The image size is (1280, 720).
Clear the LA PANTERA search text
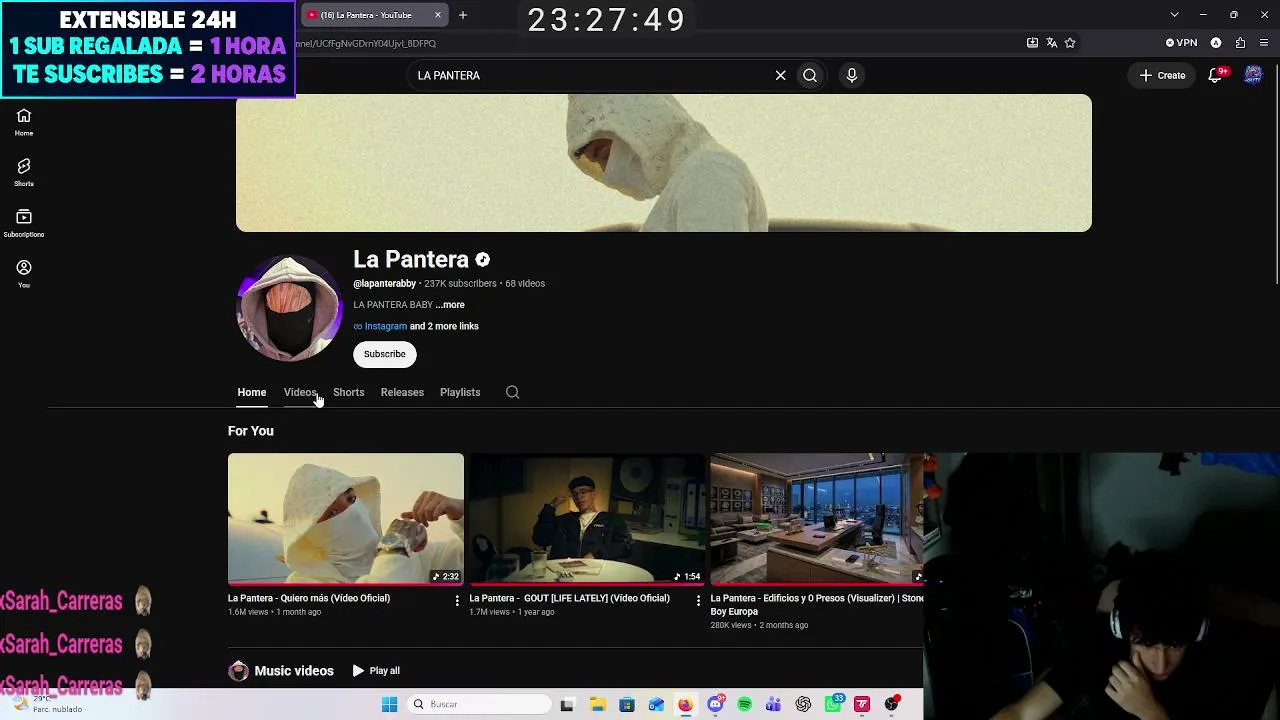780,75
